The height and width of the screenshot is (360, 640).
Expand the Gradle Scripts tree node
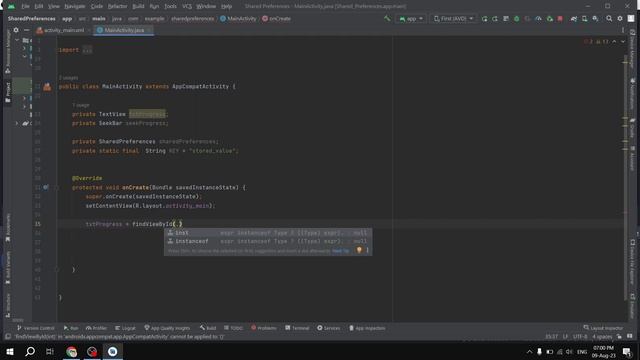point(17,123)
